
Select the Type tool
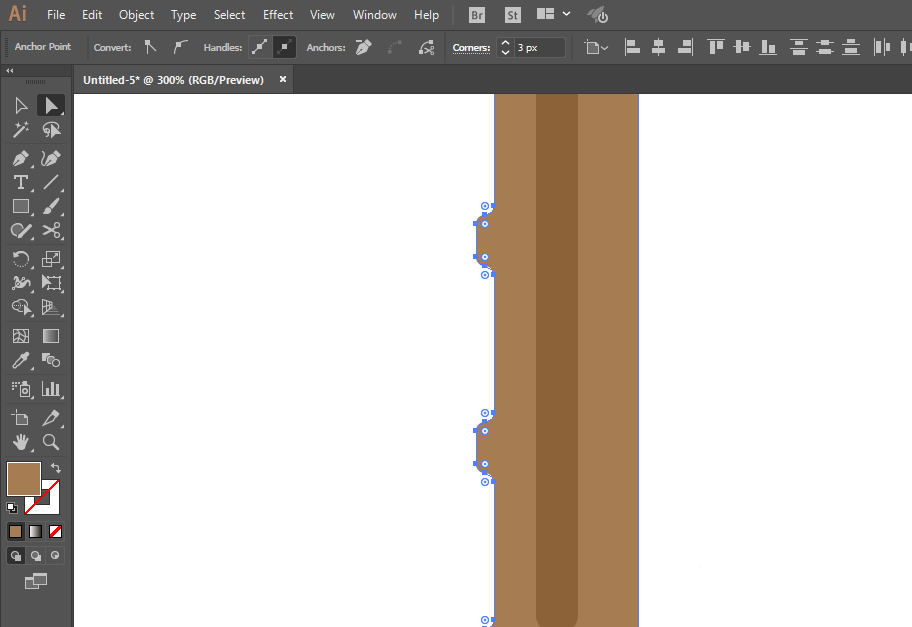click(x=20, y=182)
